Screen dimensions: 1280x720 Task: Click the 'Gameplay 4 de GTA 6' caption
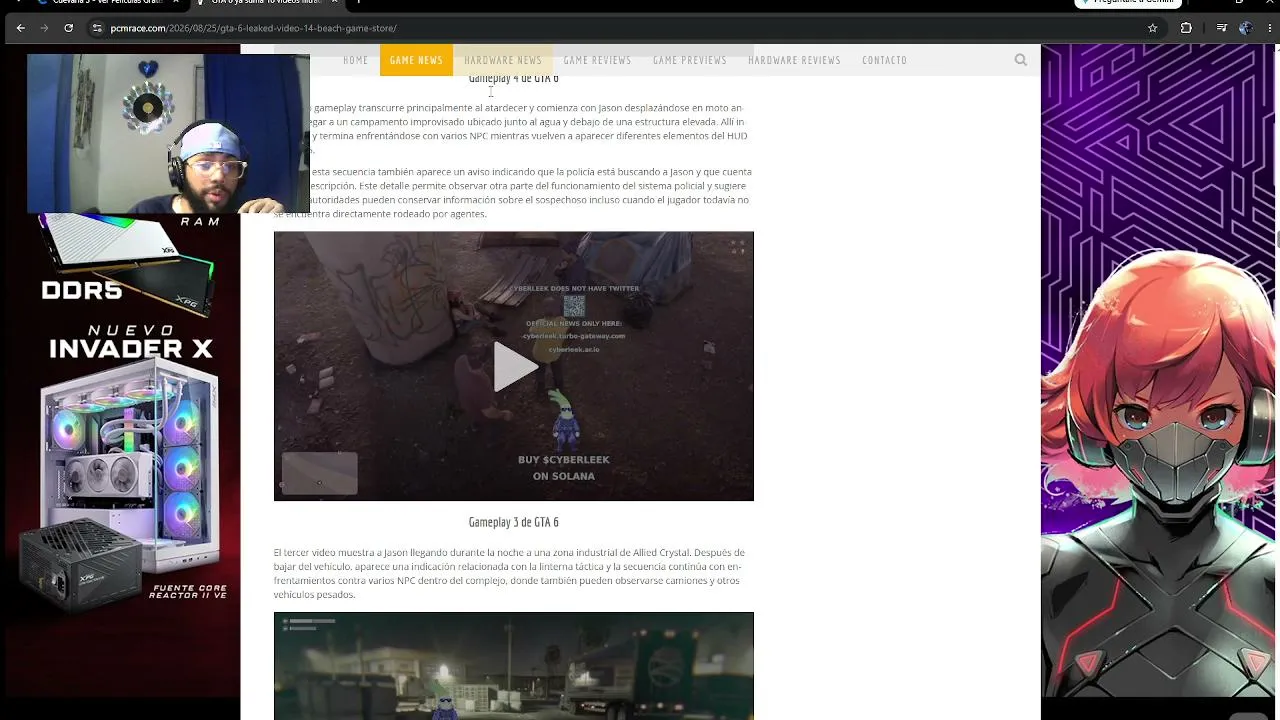pyautogui.click(x=514, y=78)
